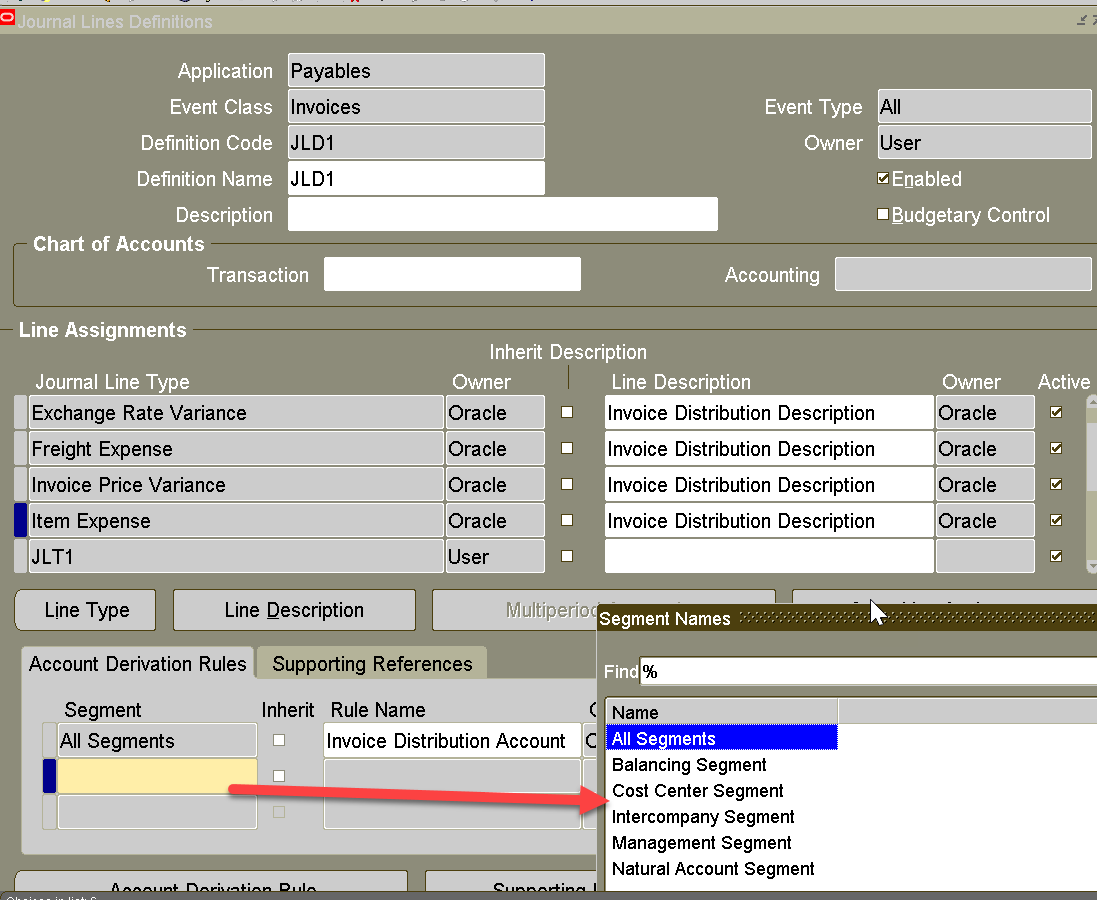Toggle the Active checkbox for Item Expense
The height and width of the screenshot is (900, 1097).
coord(1056,520)
